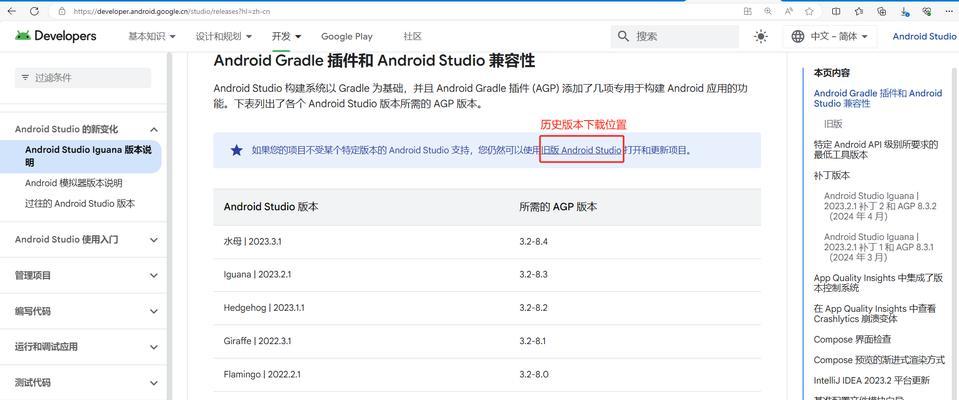Image resolution: width=959 pixels, height=400 pixels.
Task: Select the Android Studio tab at top right
Action: coord(924,37)
